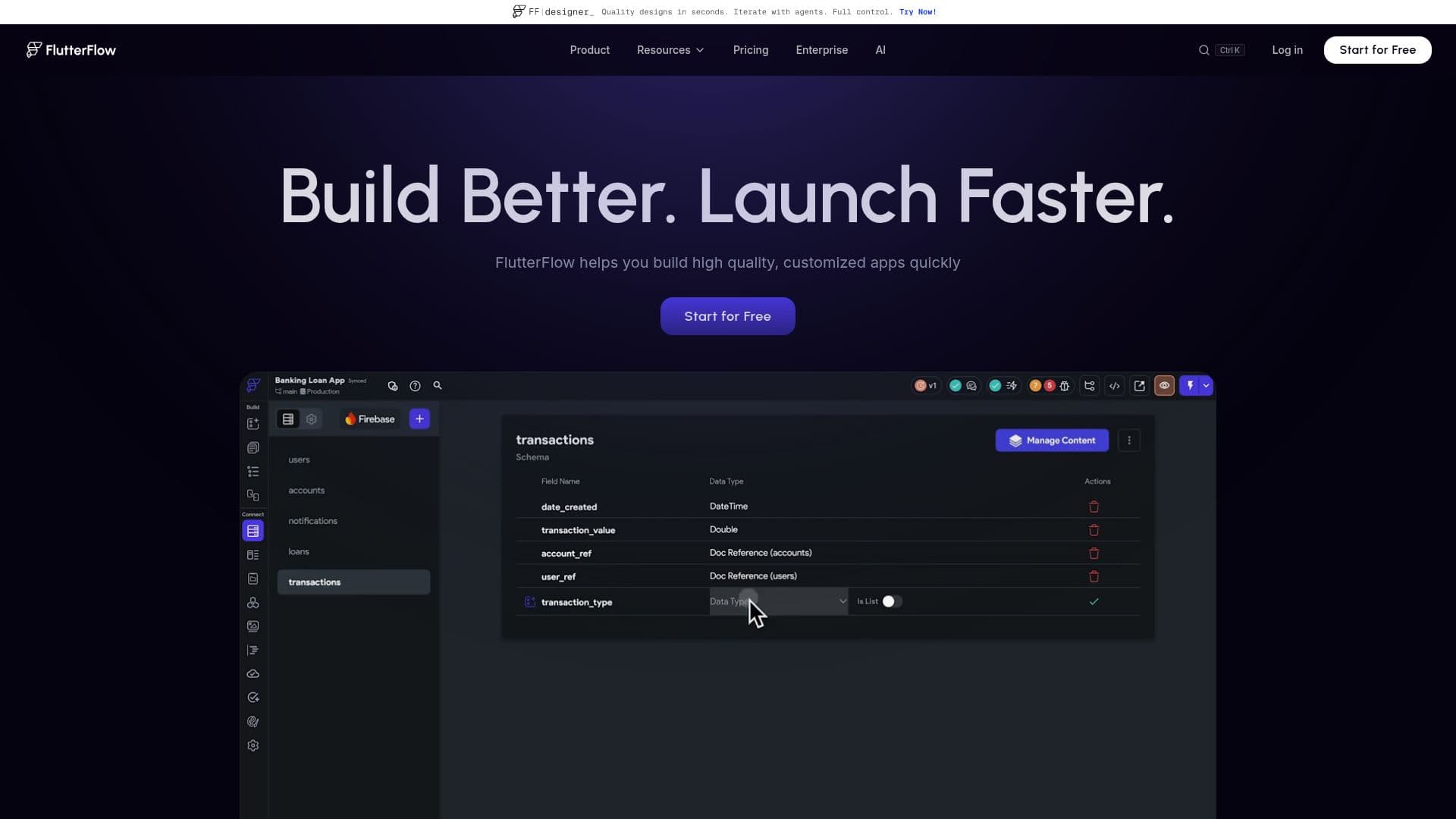Open the view code icon
The height and width of the screenshot is (819, 1456).
1115,386
